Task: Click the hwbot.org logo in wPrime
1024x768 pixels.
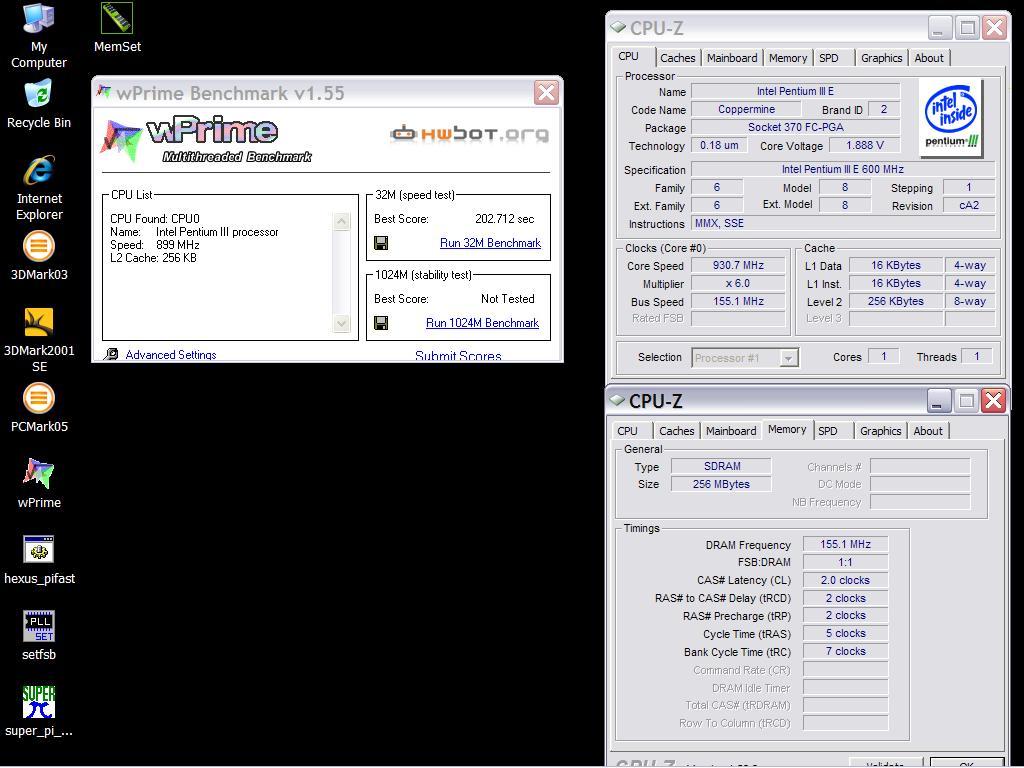Action: tap(469, 133)
